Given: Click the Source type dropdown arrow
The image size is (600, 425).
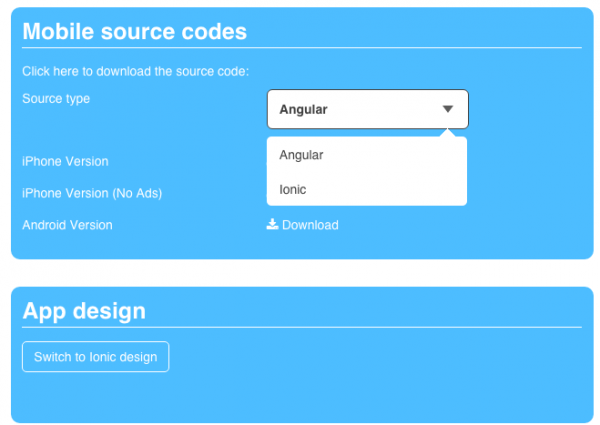Looking at the screenshot, I should [x=448, y=109].
